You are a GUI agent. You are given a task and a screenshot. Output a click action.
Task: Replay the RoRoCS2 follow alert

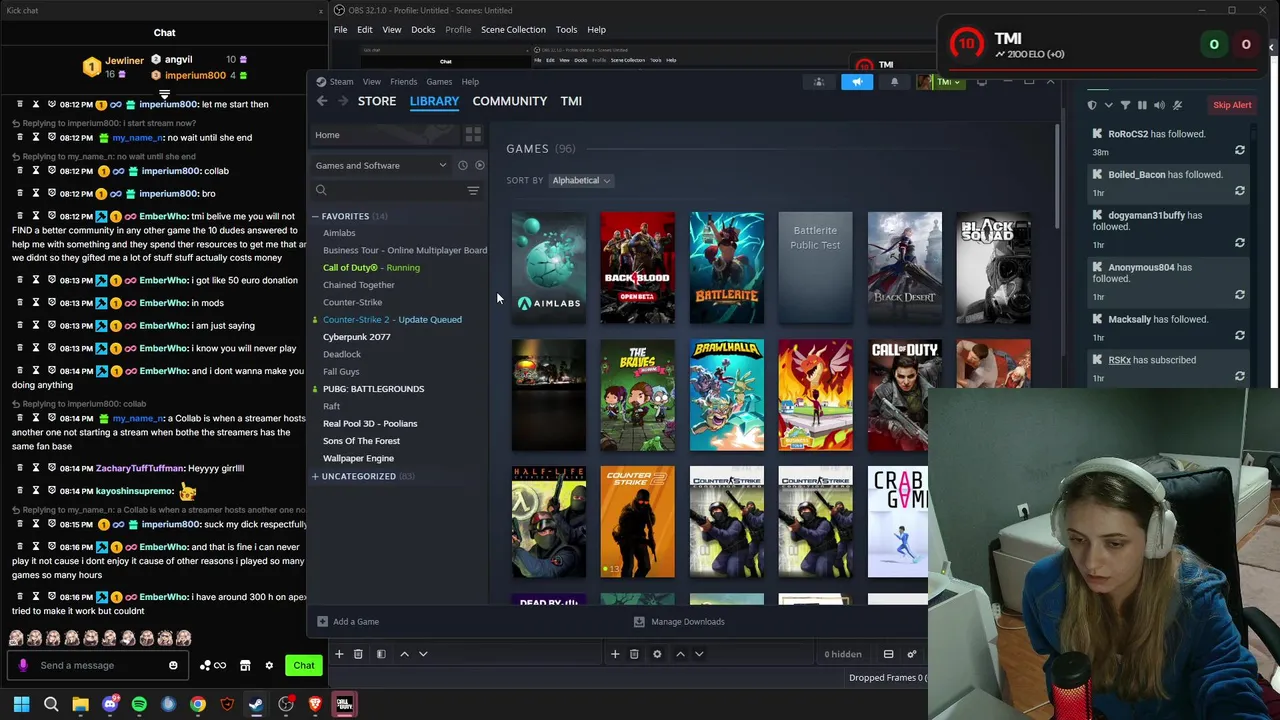tap(1240, 150)
